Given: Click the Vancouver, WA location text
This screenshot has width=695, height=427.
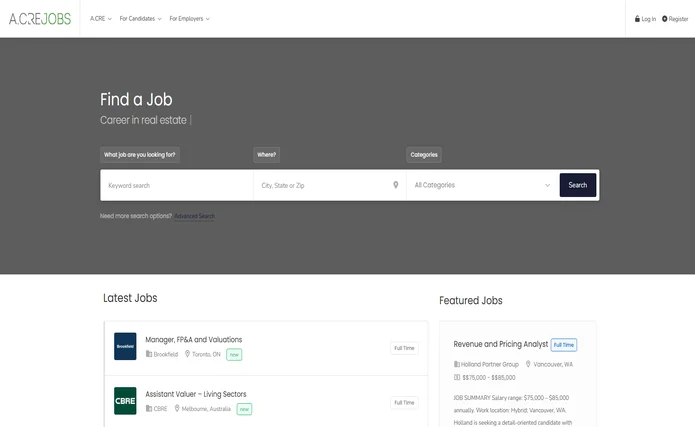Looking at the screenshot, I should (x=553, y=364).
